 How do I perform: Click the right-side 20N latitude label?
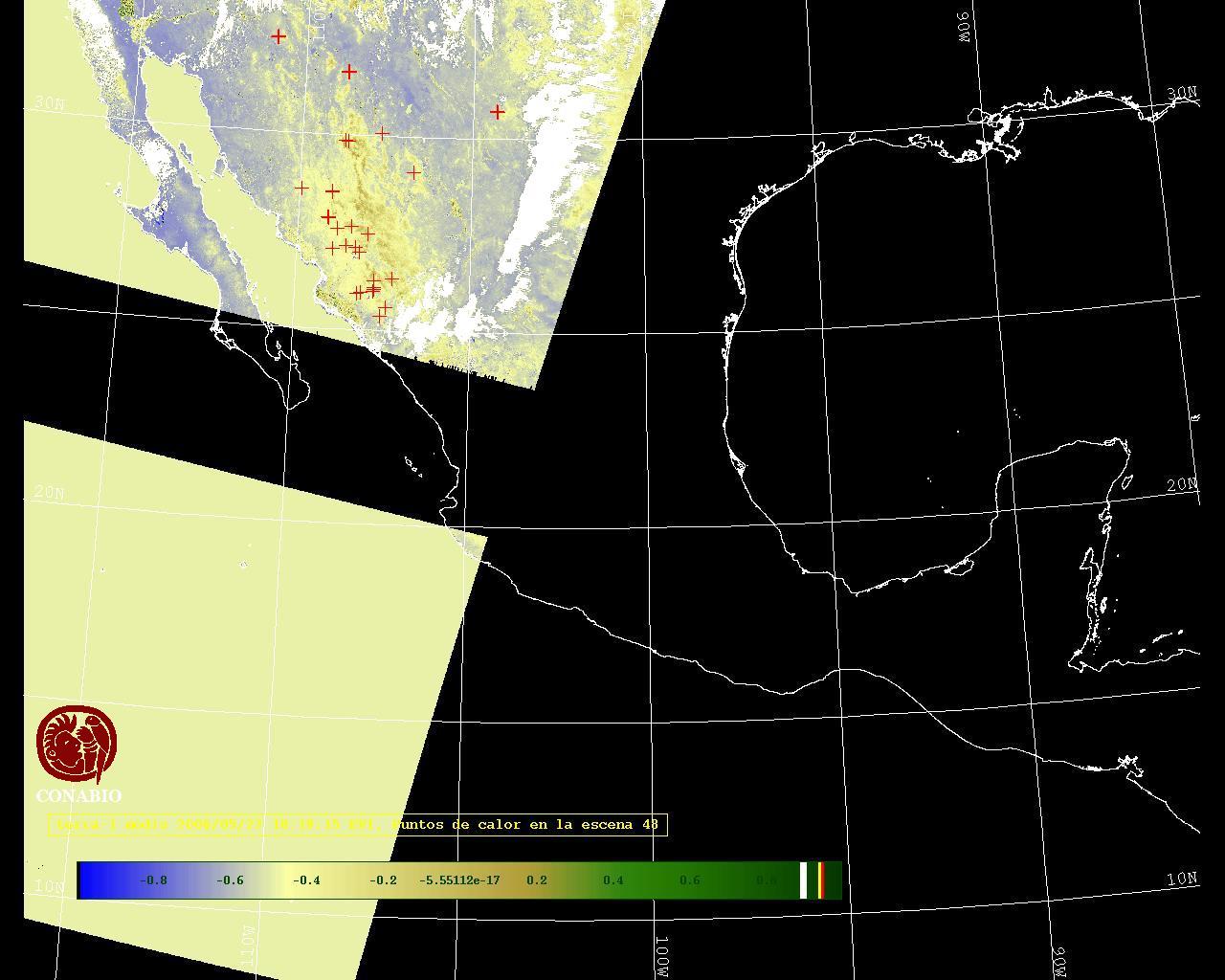[1183, 485]
